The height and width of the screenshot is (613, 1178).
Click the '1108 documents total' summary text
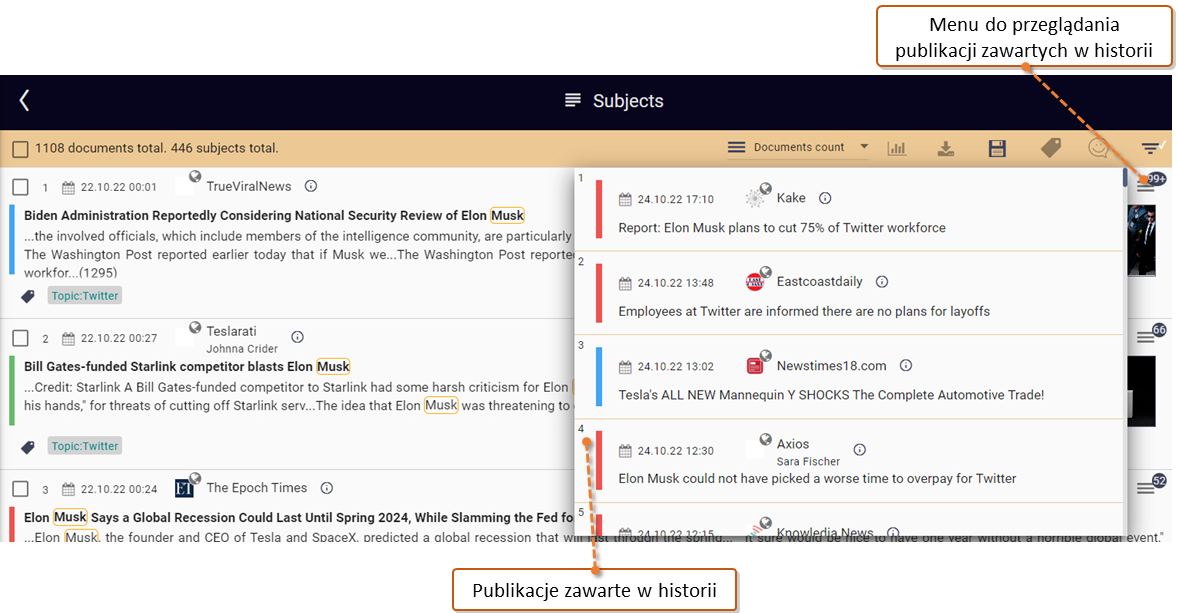coord(101,148)
